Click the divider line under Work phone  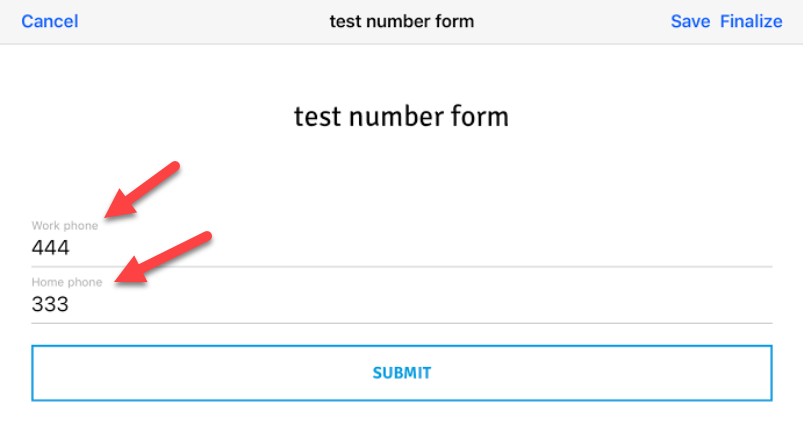click(400, 266)
